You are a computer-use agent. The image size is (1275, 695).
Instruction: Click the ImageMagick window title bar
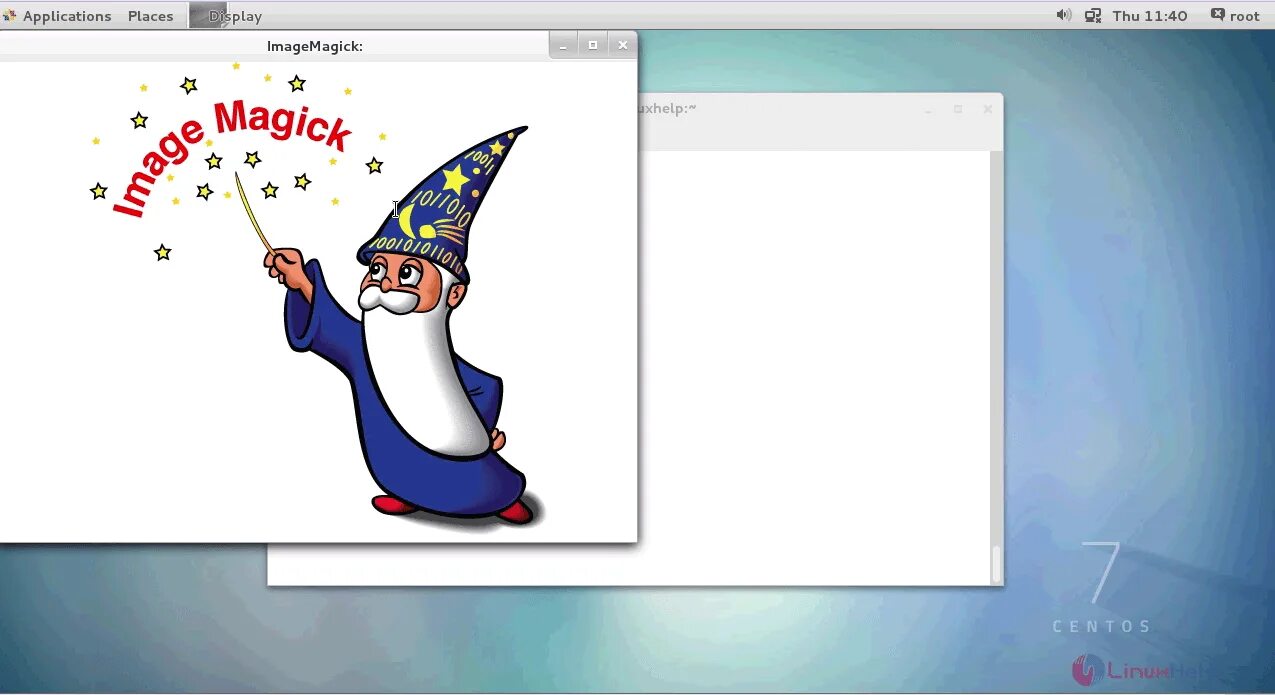point(314,46)
